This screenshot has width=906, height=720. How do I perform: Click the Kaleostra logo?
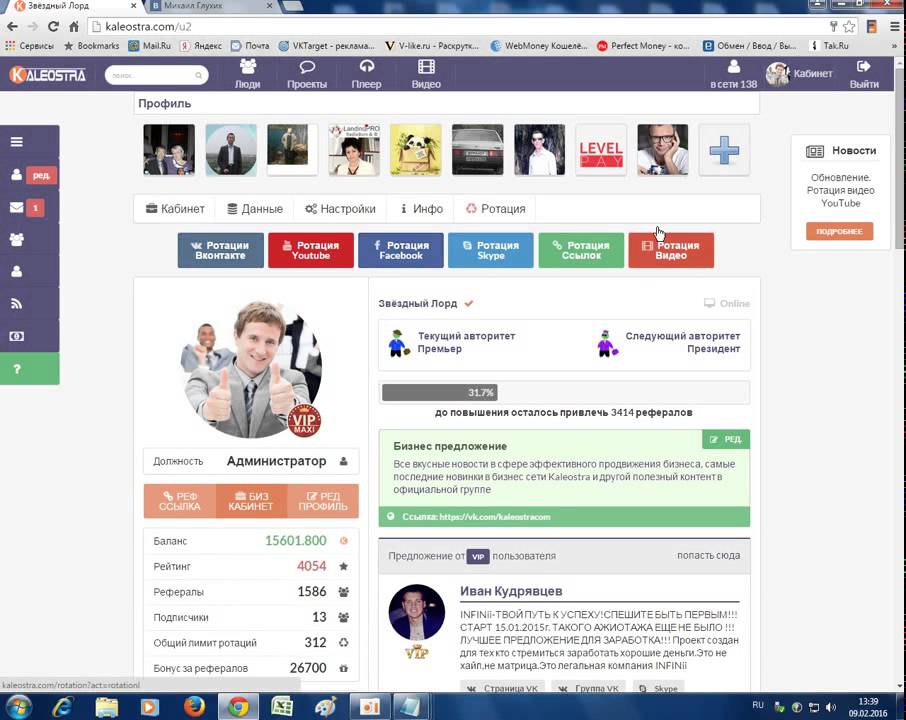pos(47,75)
